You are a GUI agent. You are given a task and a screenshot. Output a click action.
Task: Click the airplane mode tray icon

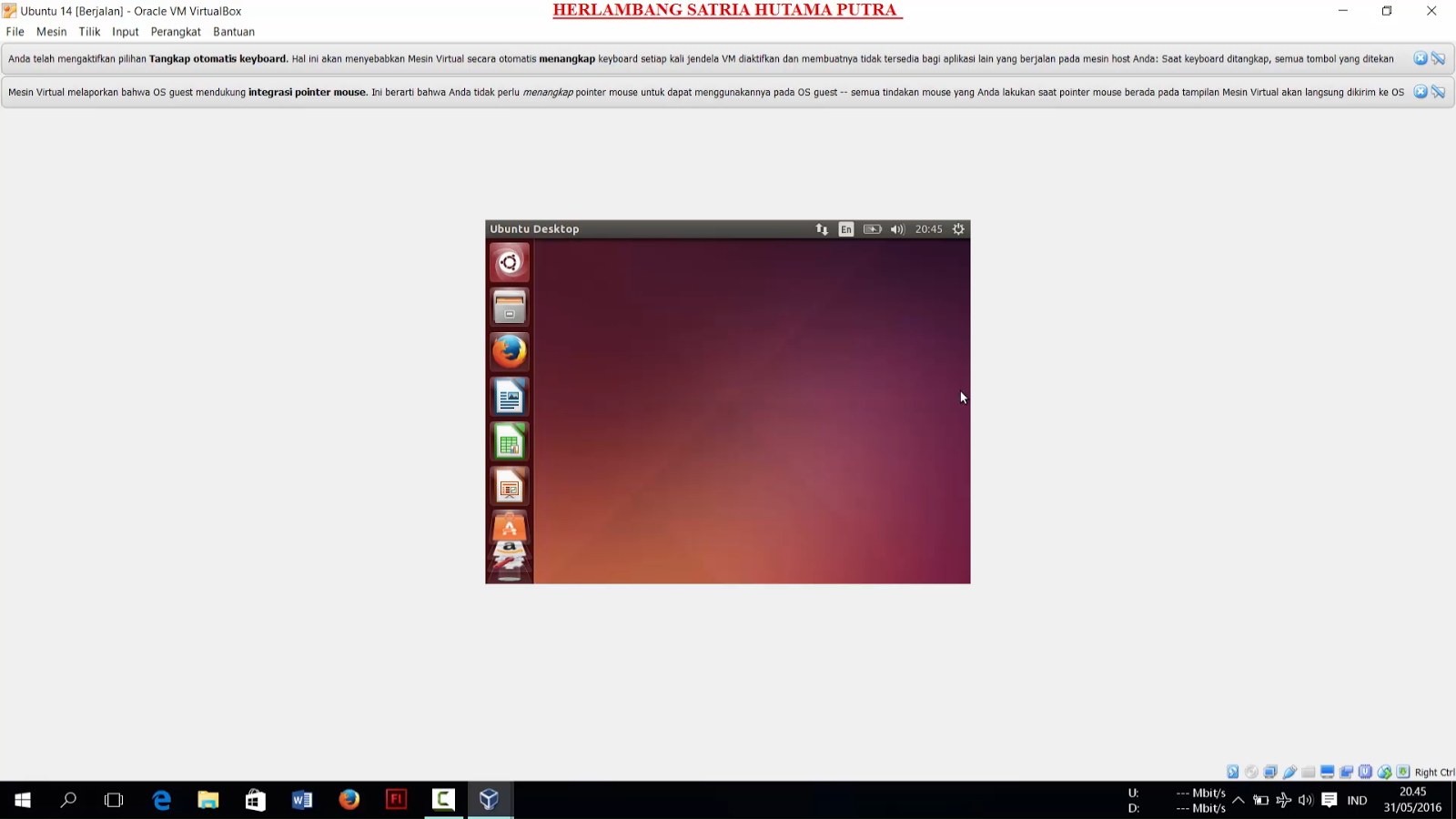point(1284,800)
